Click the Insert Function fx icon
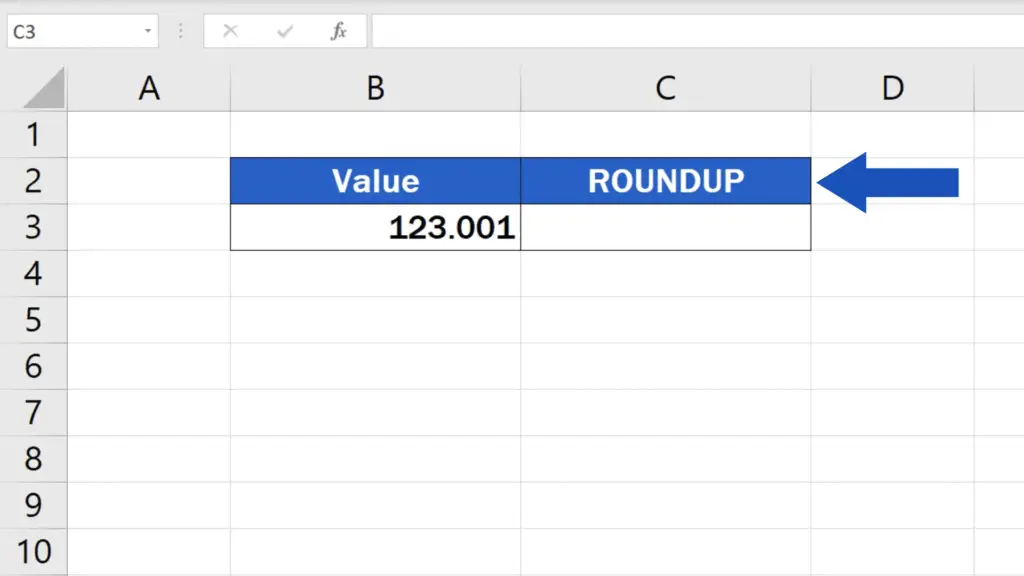This screenshot has width=1024, height=576. pos(339,31)
